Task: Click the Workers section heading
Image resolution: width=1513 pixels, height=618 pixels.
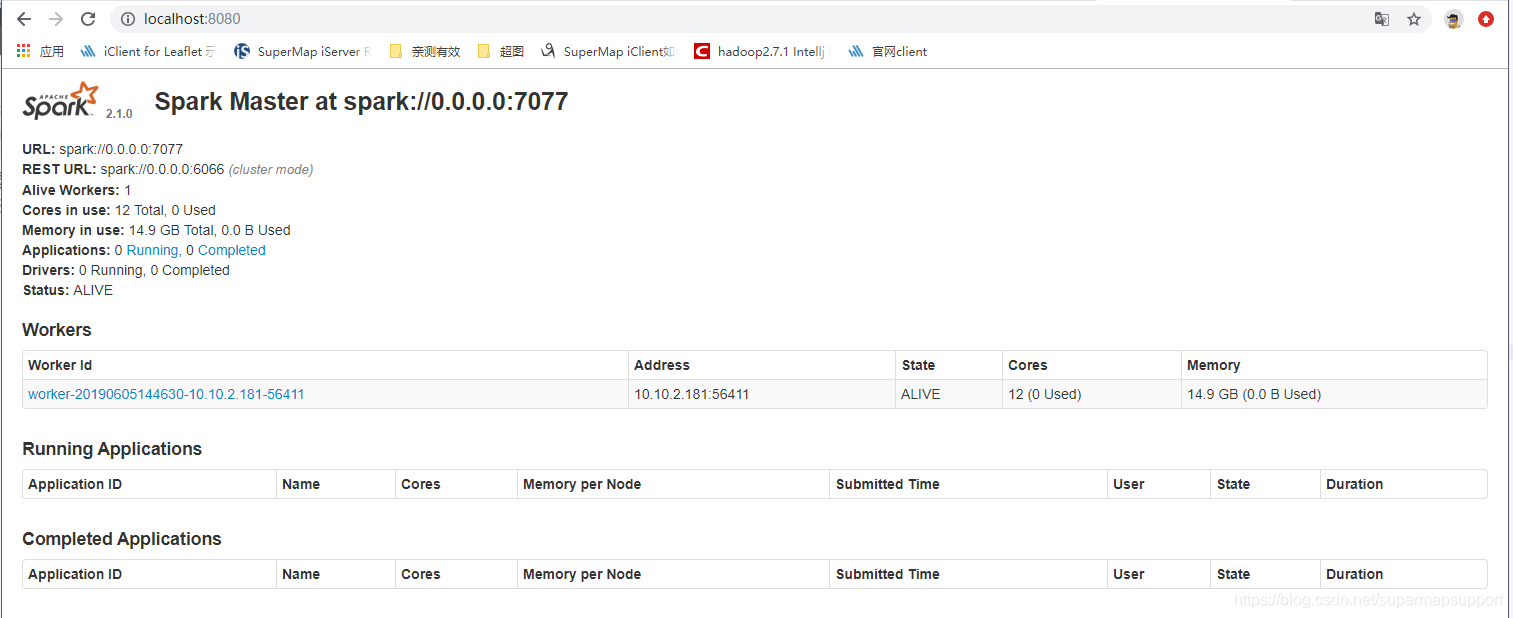Action: (x=57, y=330)
